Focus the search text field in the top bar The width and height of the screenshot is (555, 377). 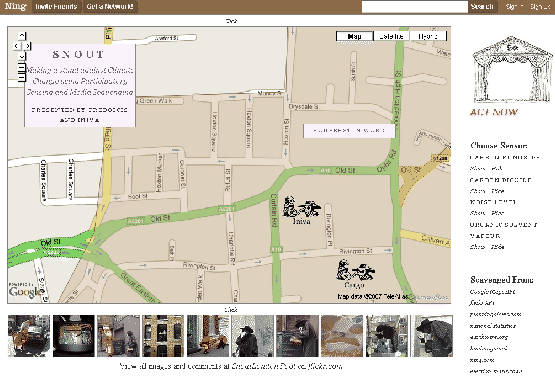tap(414, 6)
